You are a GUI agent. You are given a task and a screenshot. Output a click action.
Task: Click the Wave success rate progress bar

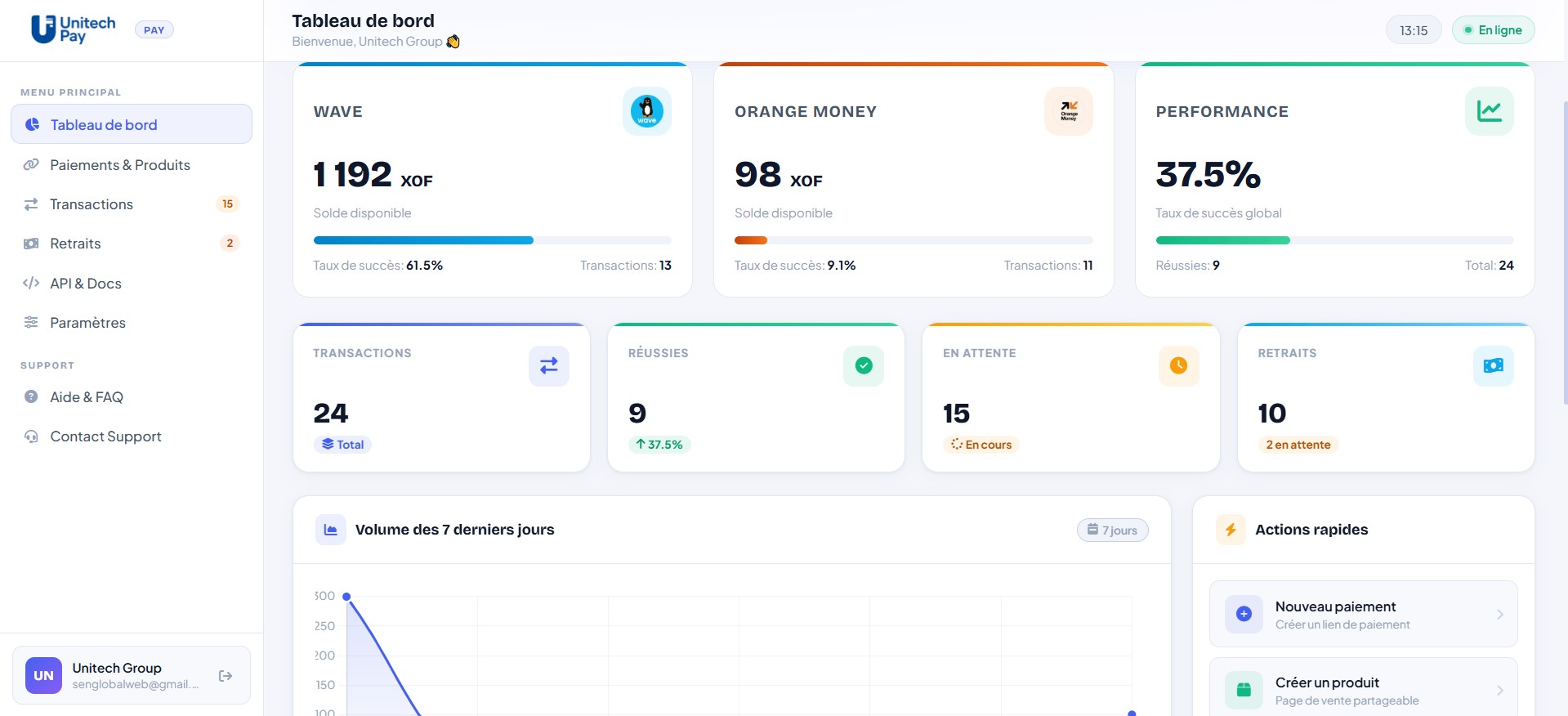tap(493, 240)
